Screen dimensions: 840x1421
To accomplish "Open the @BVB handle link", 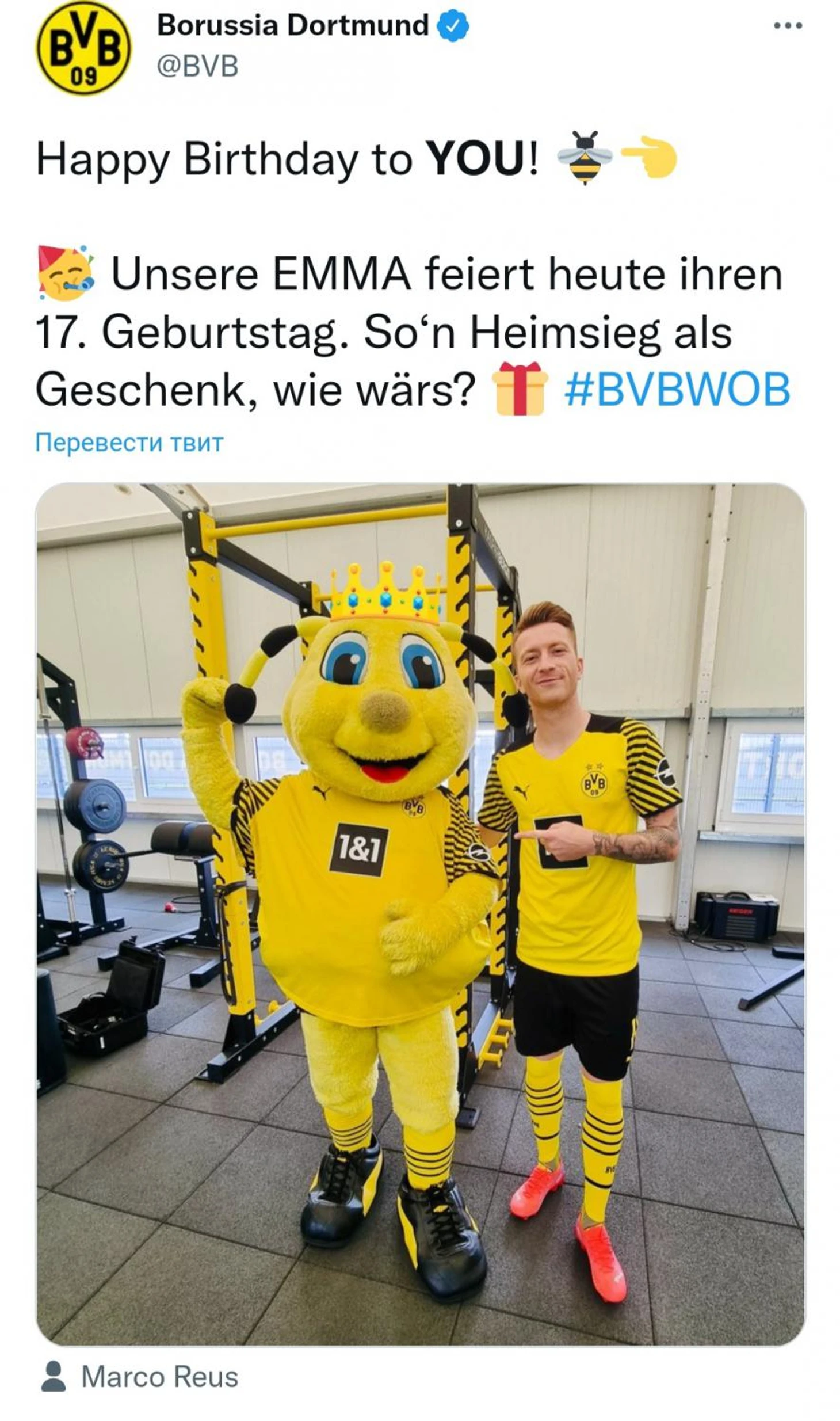I will click(x=197, y=66).
